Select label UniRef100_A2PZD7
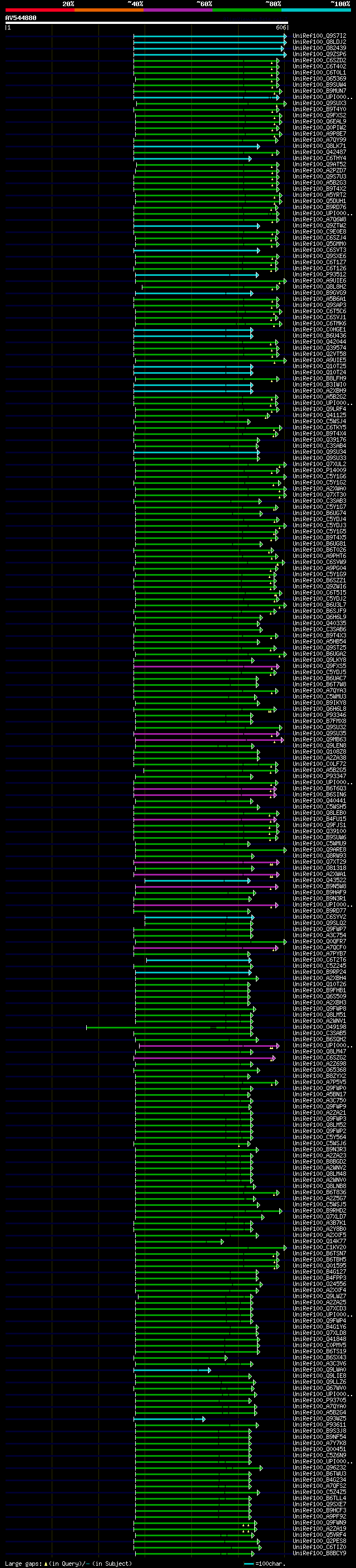The image size is (356, 1568). point(319,170)
